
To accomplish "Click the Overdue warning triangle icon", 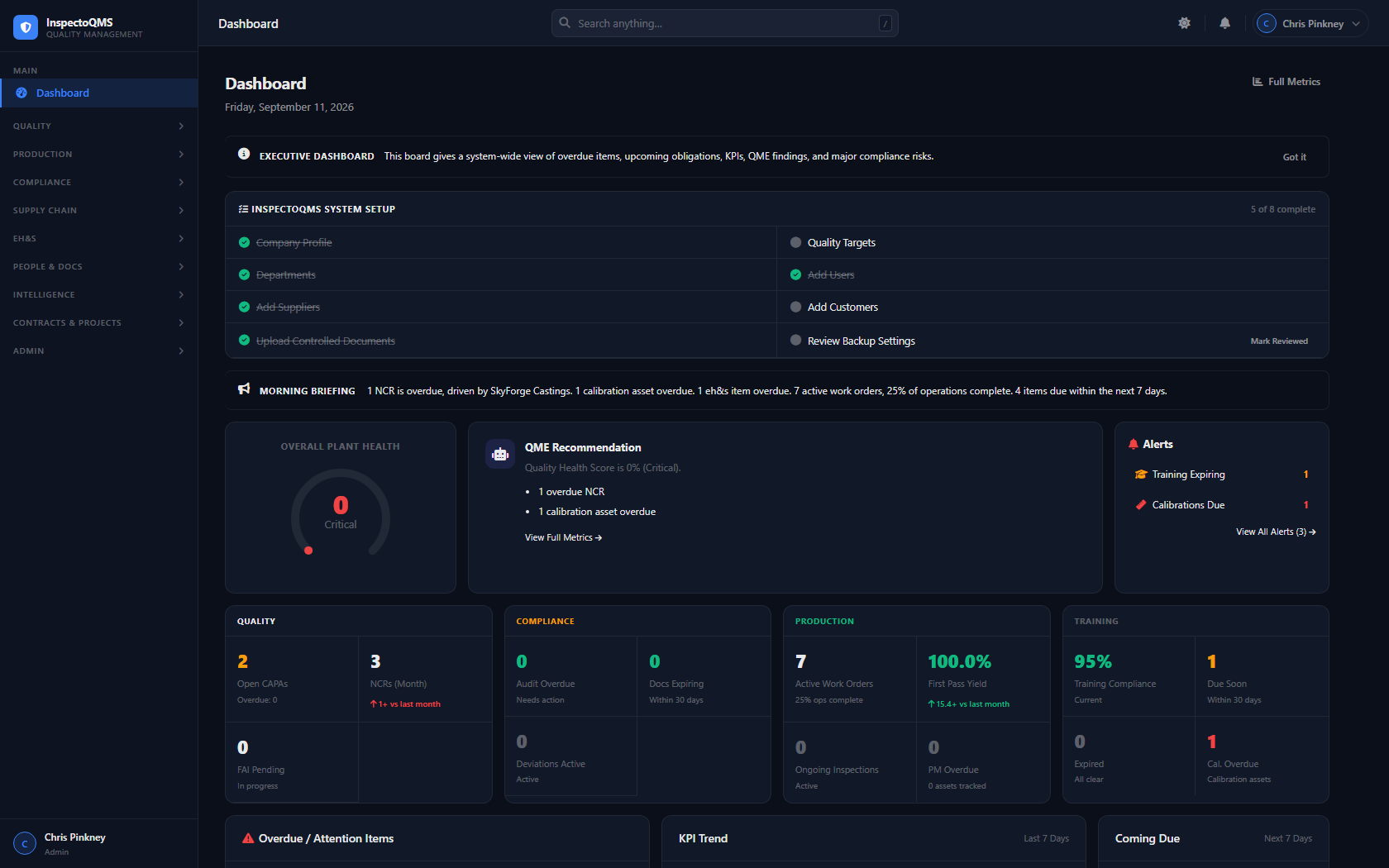I will coord(248,838).
